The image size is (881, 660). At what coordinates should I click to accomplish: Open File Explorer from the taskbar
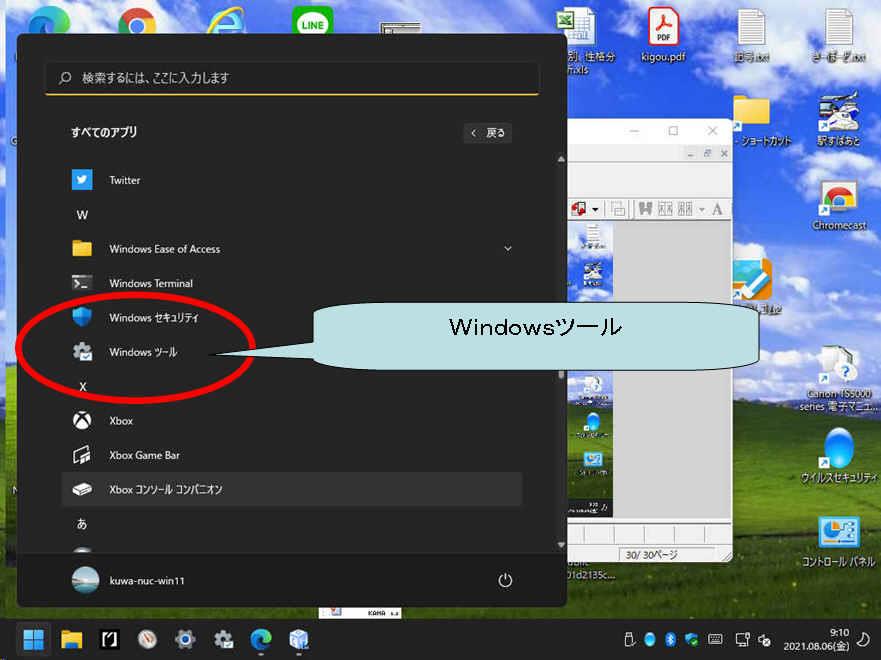(x=71, y=639)
